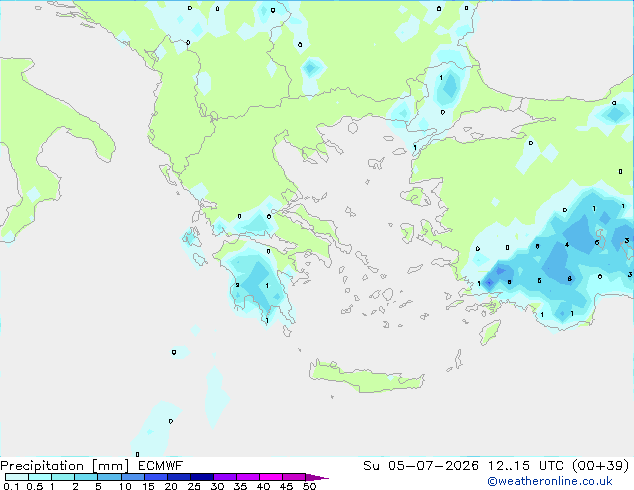Click legend value '35'
The height and width of the screenshot is (490, 634).
point(240,486)
